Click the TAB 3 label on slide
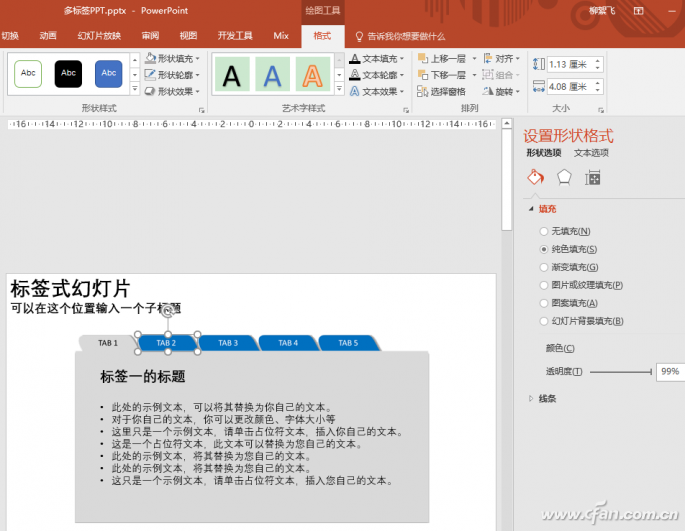 tap(228, 343)
